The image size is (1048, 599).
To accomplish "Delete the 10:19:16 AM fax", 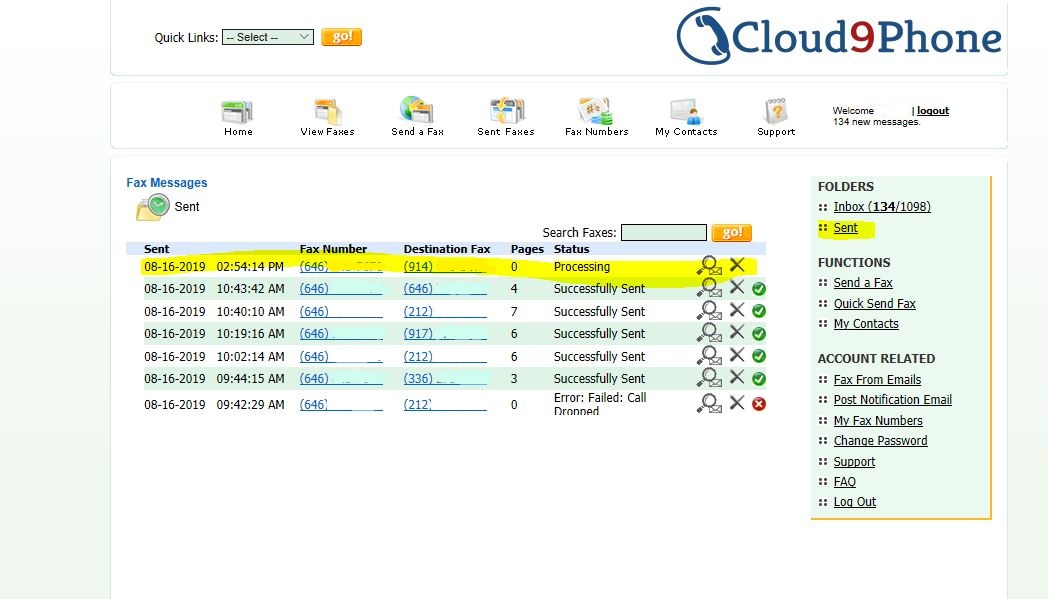I will 737,332.
